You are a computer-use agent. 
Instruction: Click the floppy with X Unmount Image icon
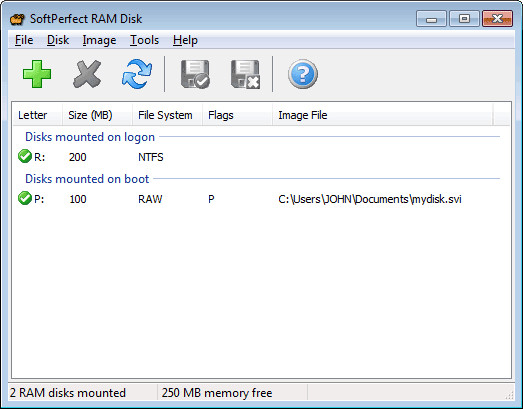point(245,74)
